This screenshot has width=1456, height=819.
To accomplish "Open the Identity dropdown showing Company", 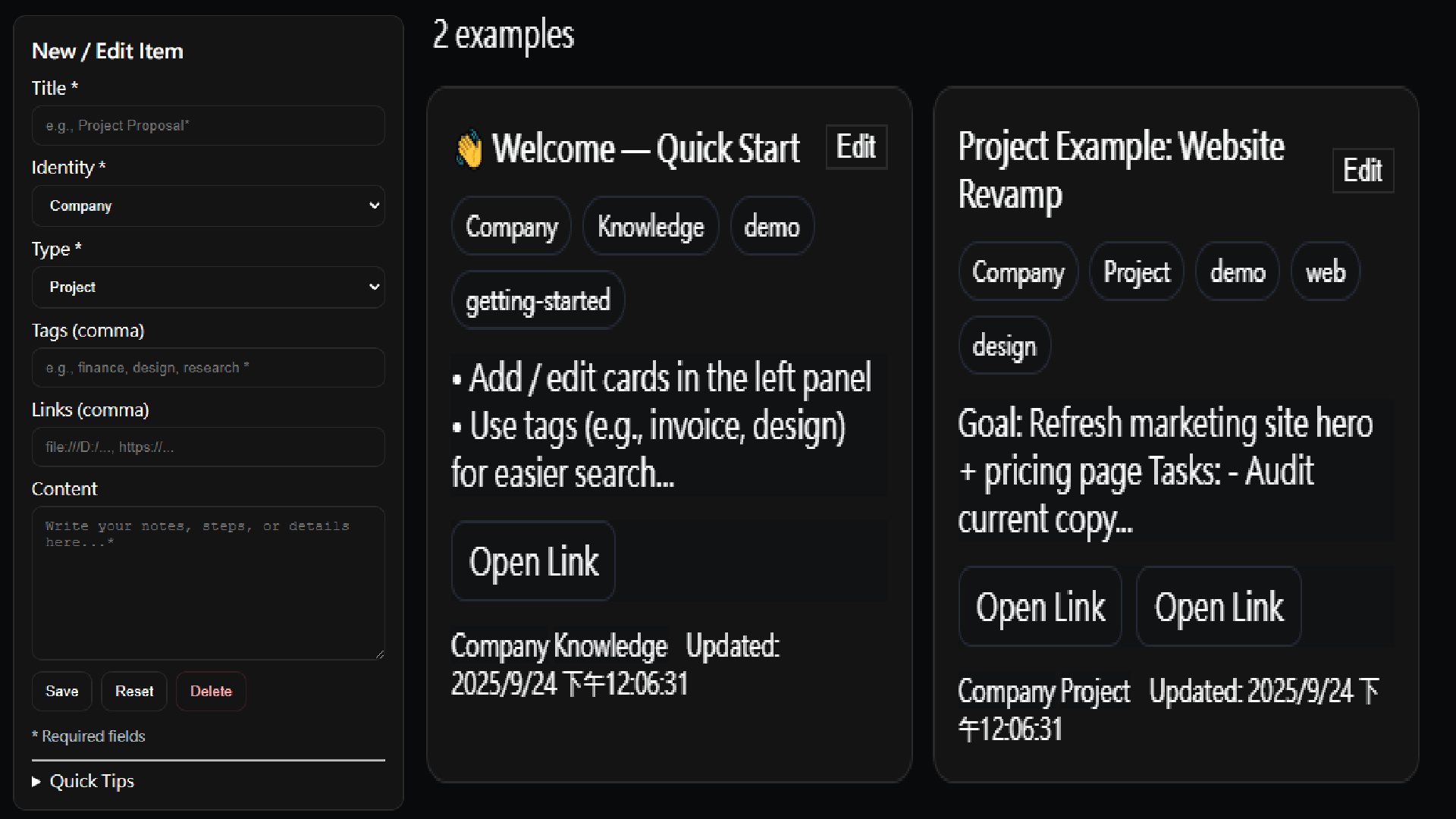I will pos(209,206).
